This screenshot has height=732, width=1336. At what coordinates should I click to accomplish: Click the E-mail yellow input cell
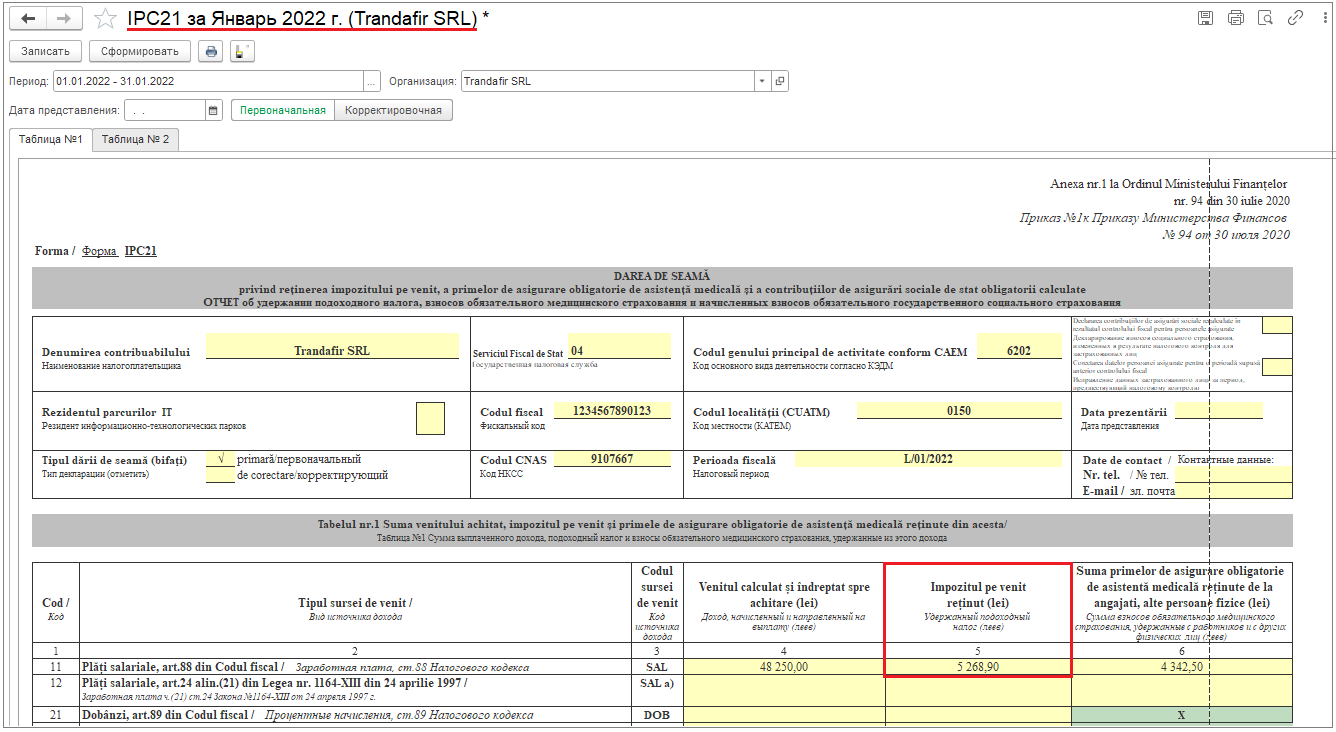[x=1233, y=491]
